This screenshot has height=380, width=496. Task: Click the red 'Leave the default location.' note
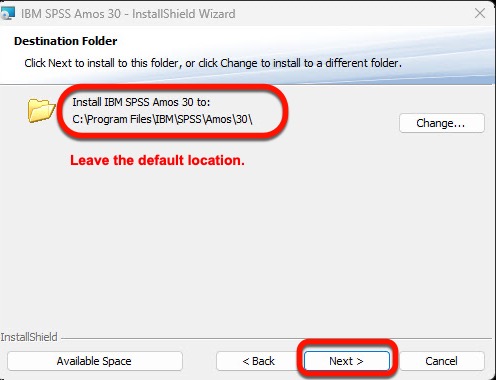pyautogui.click(x=157, y=160)
